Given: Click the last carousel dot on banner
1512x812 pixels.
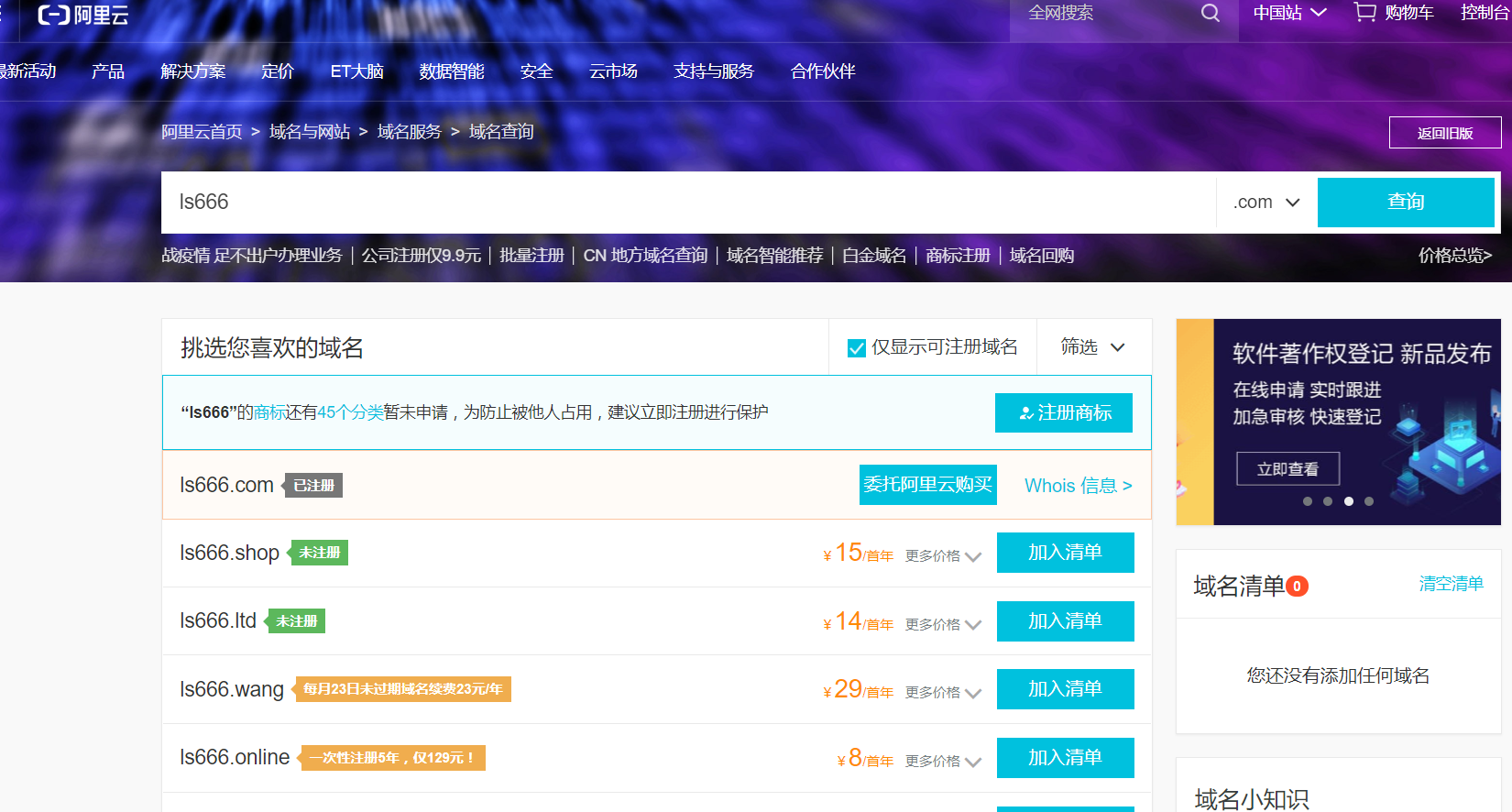Looking at the screenshot, I should (x=1368, y=501).
